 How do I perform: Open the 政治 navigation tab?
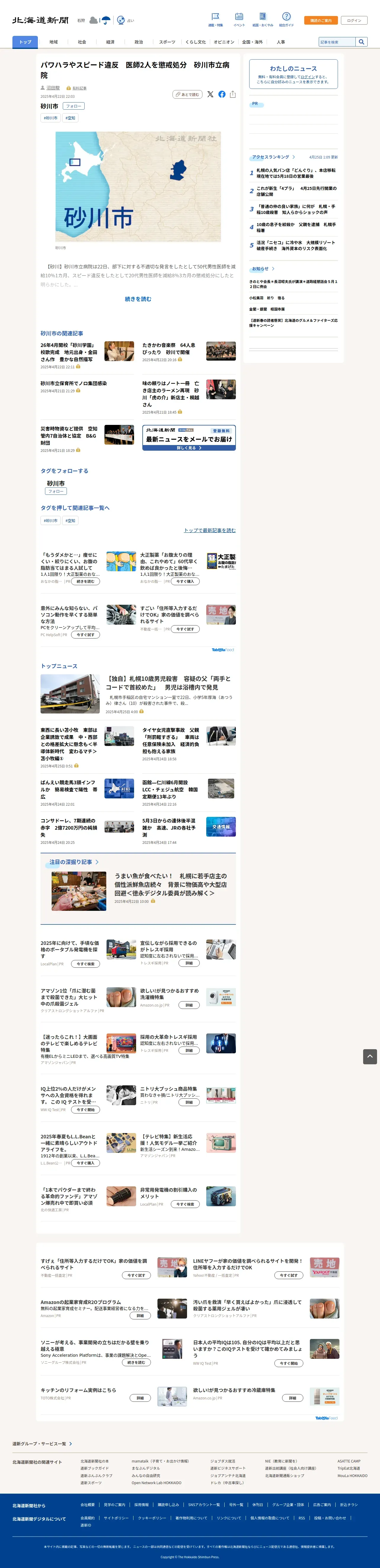click(139, 42)
